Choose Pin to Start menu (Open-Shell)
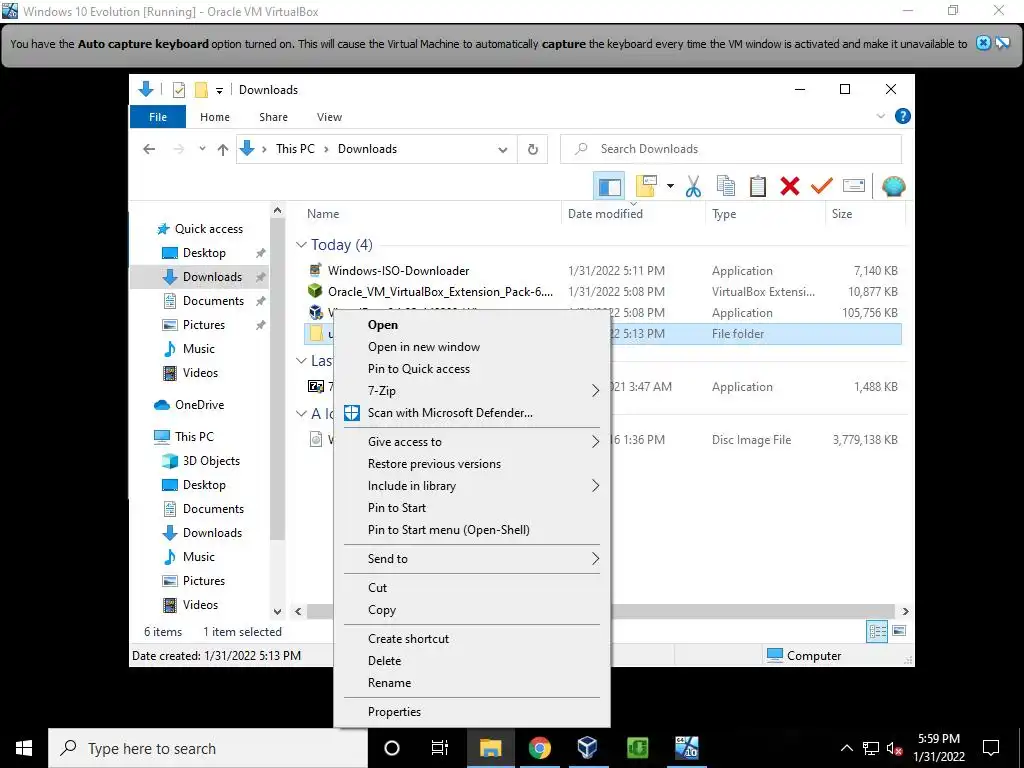Viewport: 1024px width, 768px height. pyautogui.click(x=472, y=530)
